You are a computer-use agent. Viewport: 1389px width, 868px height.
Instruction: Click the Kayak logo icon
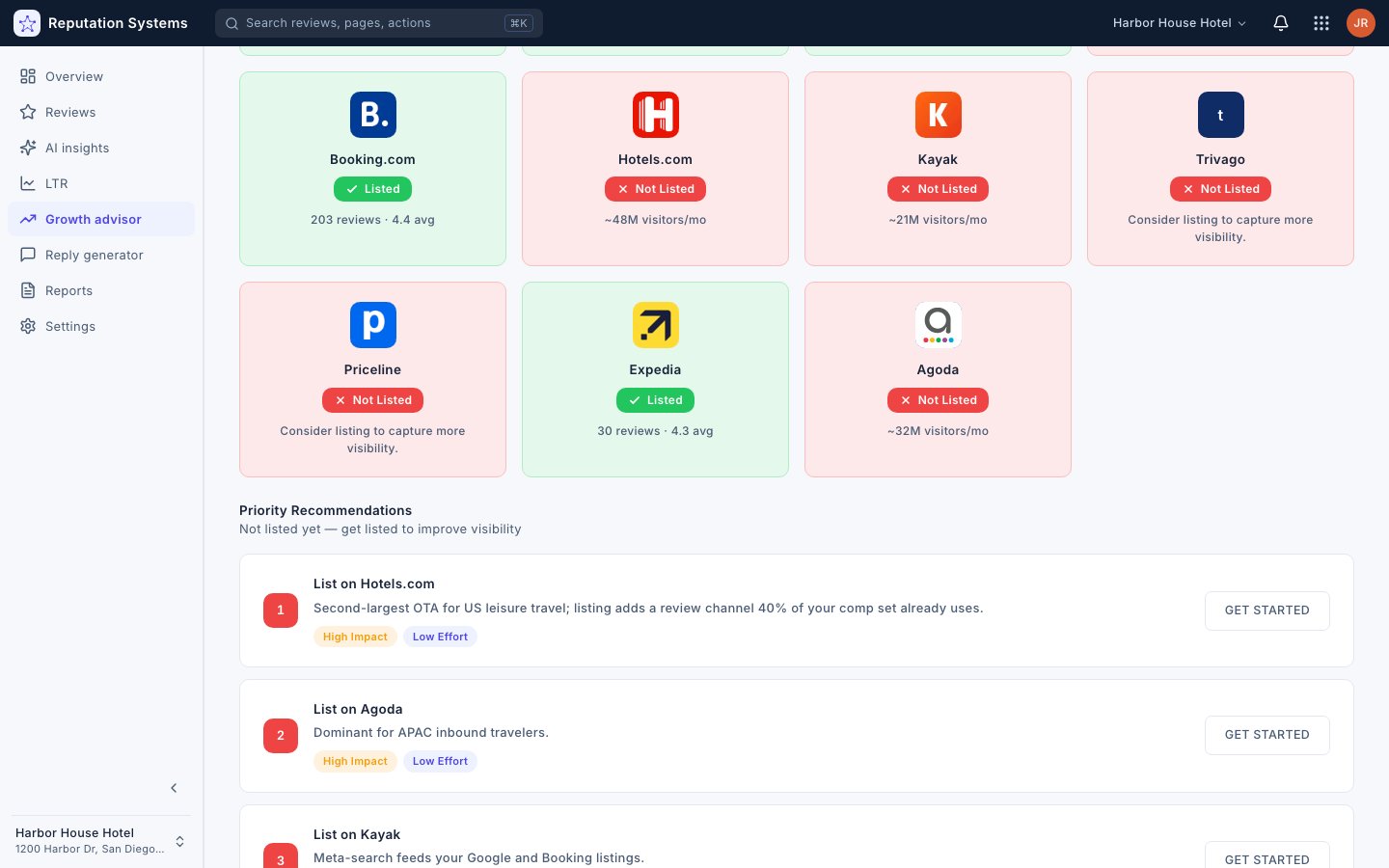click(x=939, y=115)
